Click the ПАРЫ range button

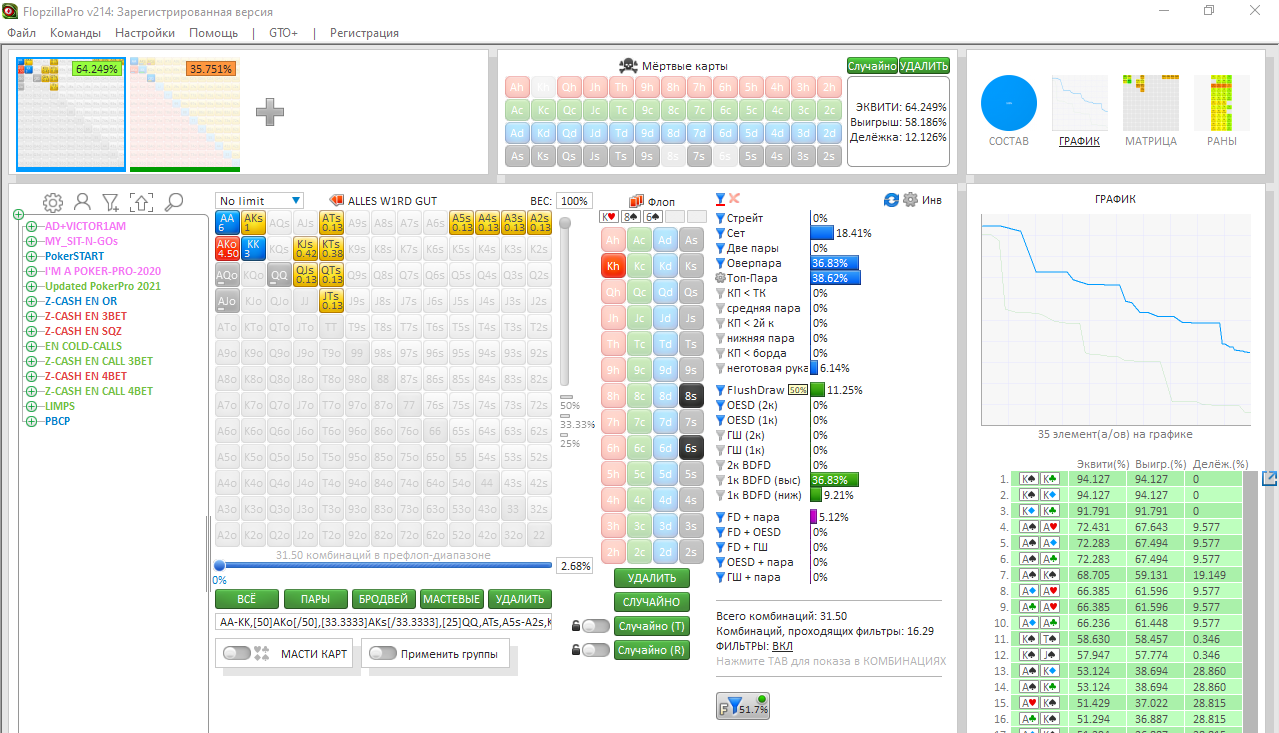point(315,599)
